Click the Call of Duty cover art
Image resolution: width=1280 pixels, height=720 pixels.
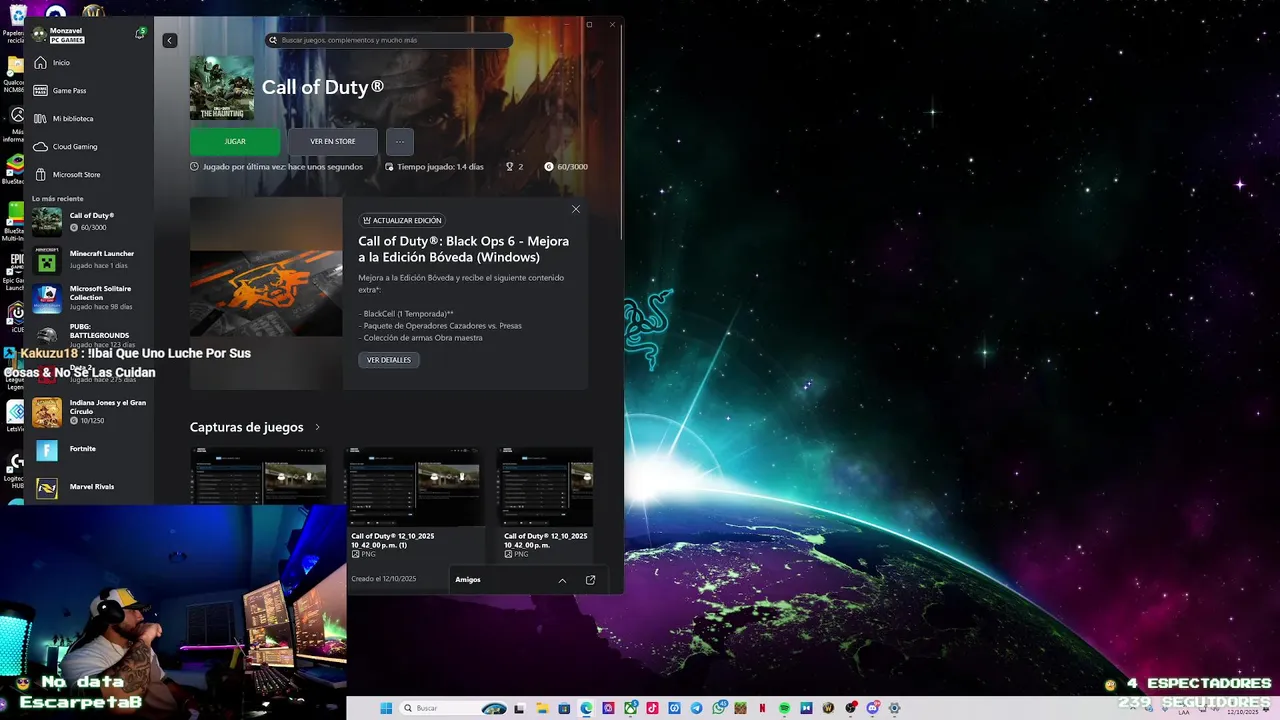click(222, 88)
